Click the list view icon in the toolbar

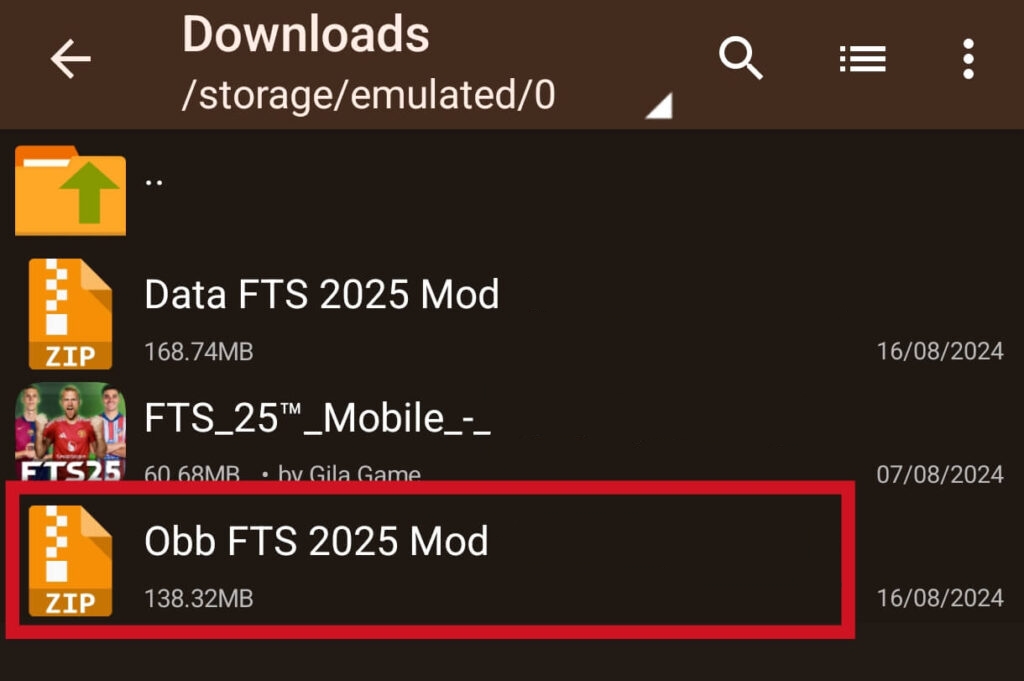(862, 60)
